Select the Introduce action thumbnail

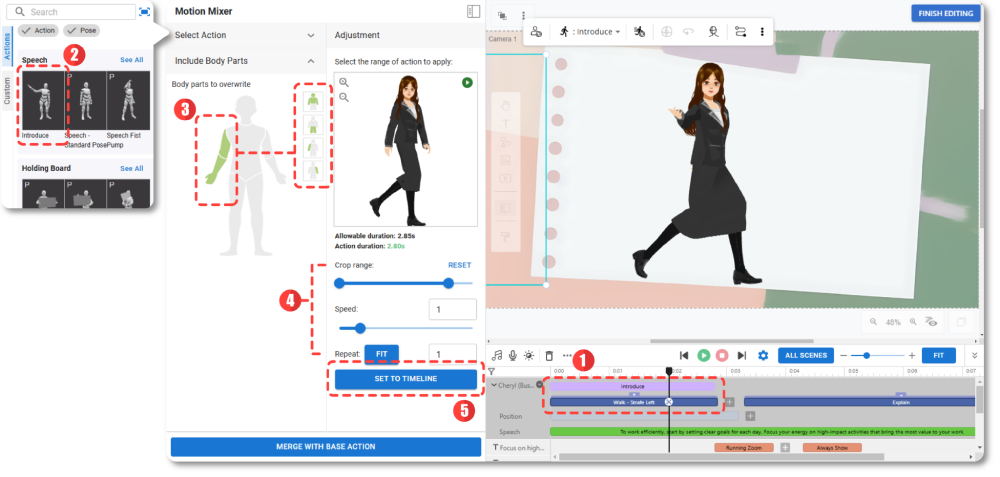39,102
